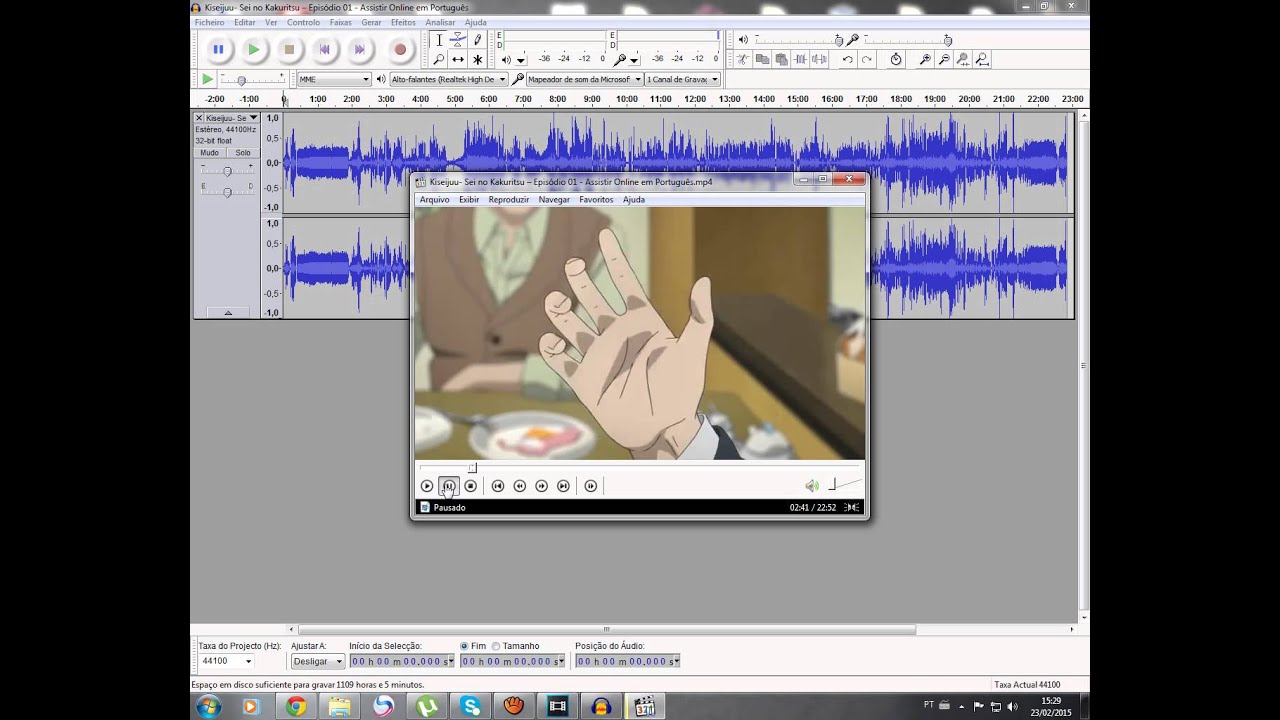Click the video player seek bar thumb
The image size is (1280, 720).
pos(472,468)
